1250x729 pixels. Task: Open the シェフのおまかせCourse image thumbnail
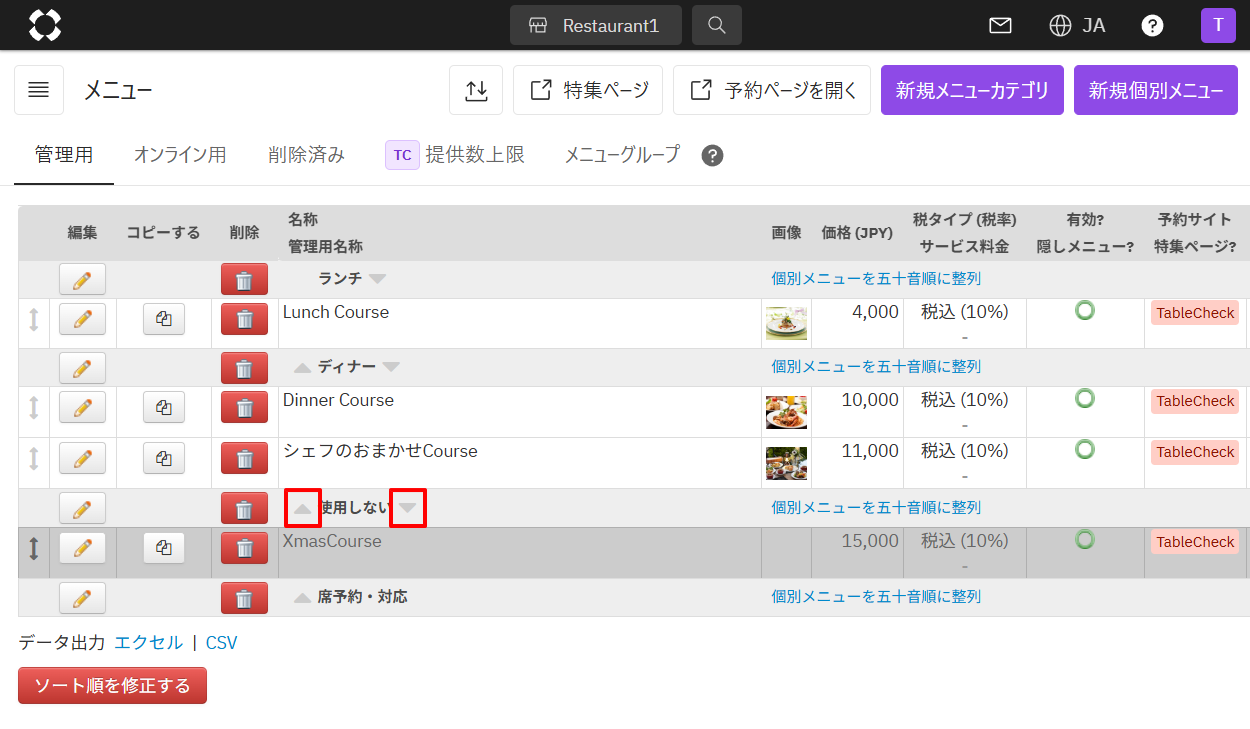pos(786,463)
